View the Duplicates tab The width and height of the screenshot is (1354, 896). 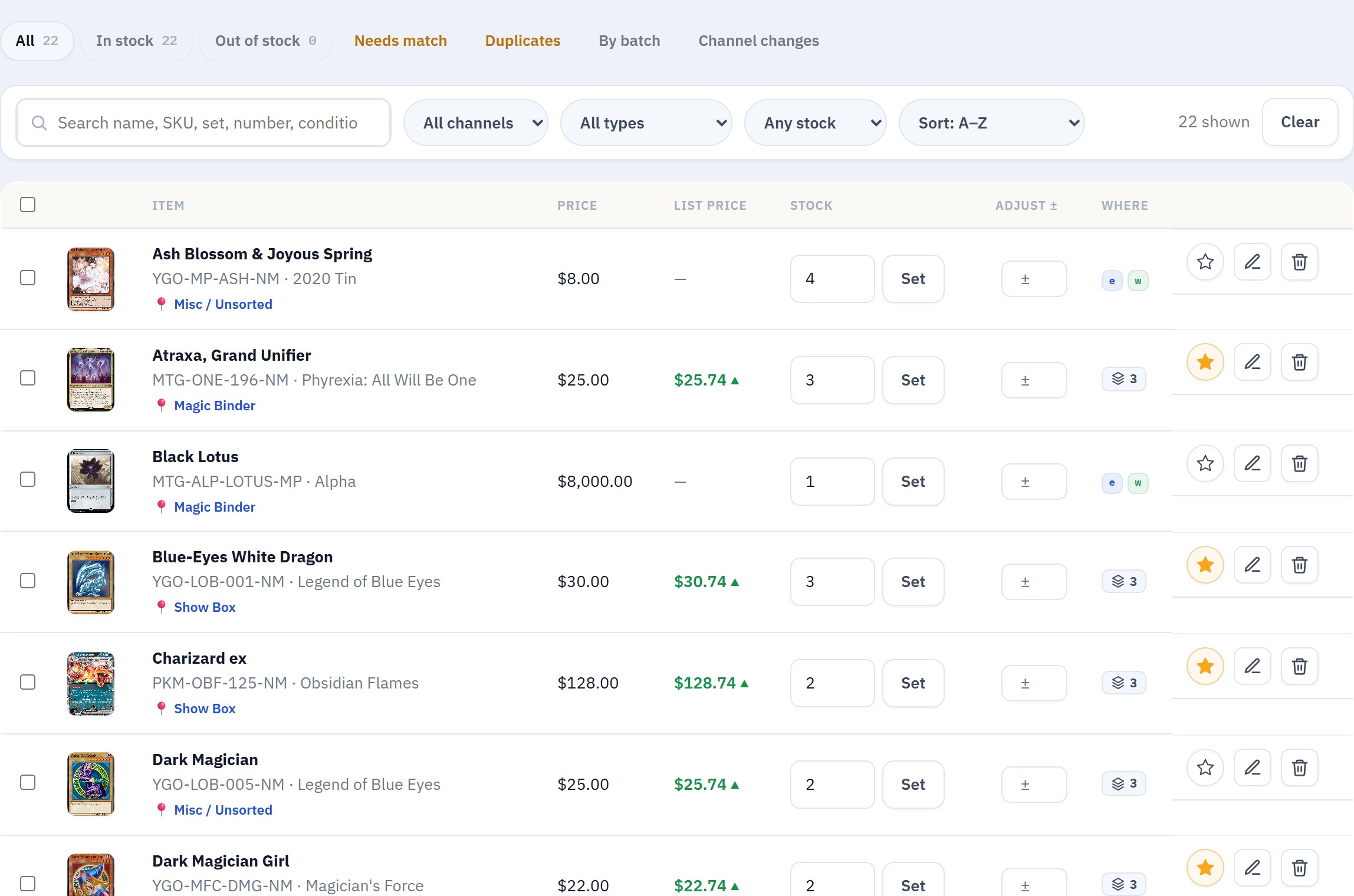[x=522, y=41]
